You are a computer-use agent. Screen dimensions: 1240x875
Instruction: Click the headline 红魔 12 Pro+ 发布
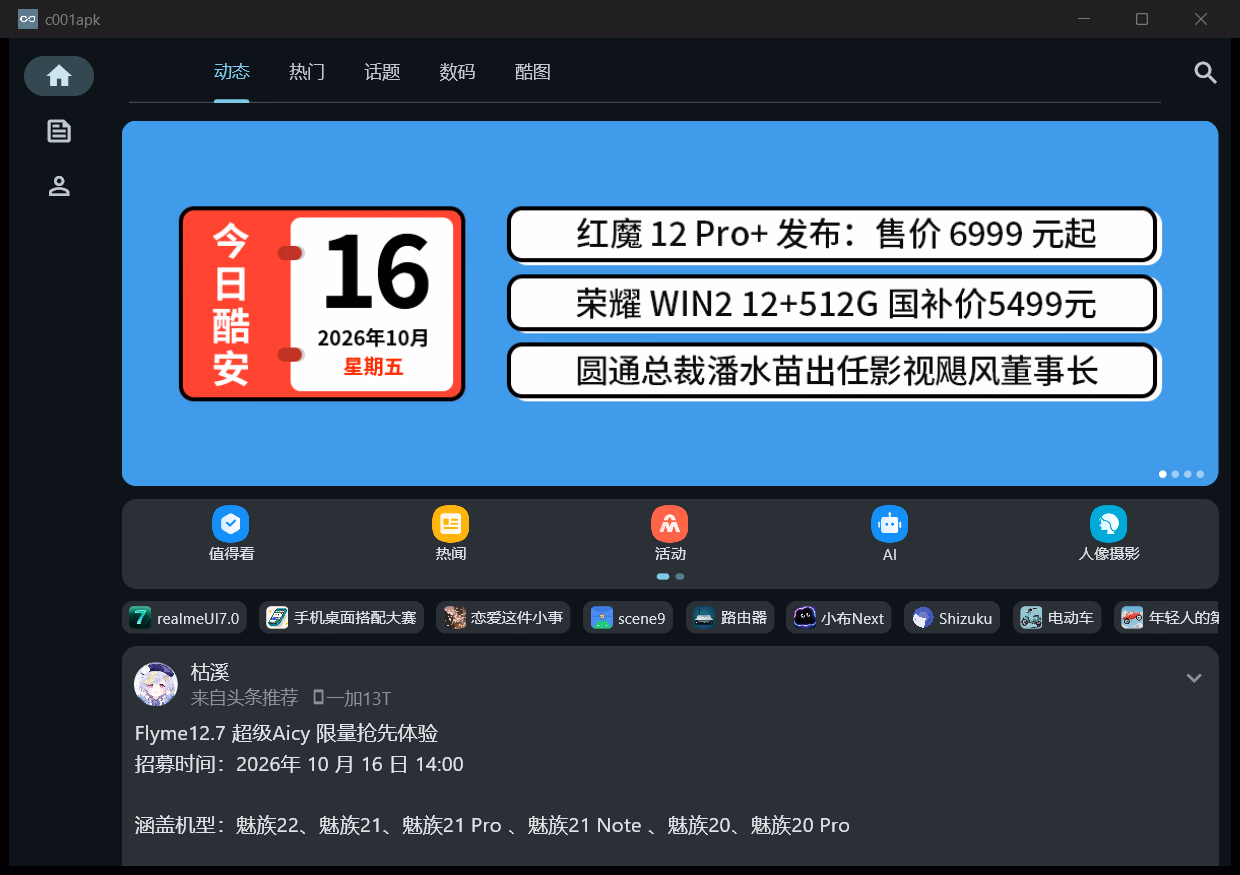click(x=832, y=234)
